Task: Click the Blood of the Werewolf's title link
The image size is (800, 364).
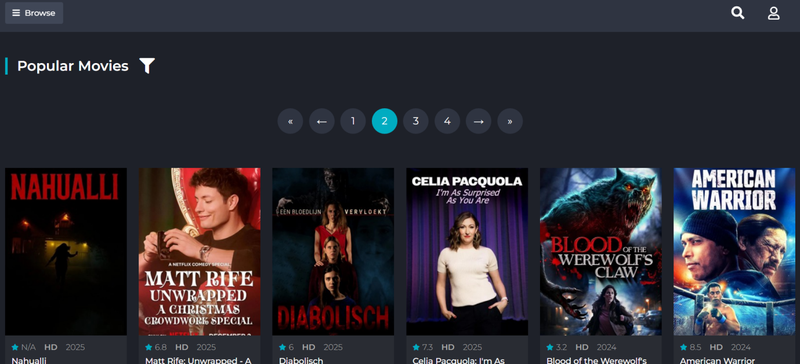Action: [596, 360]
